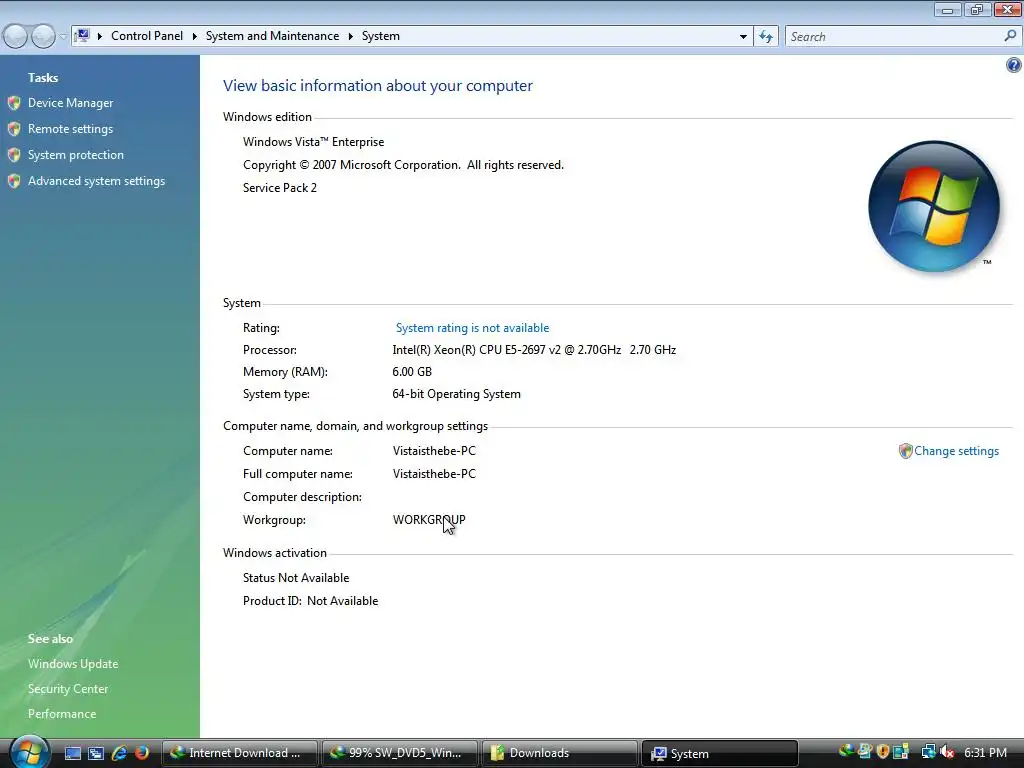Click the shield icon beside System protection
1024x768 pixels.
click(x=14, y=155)
